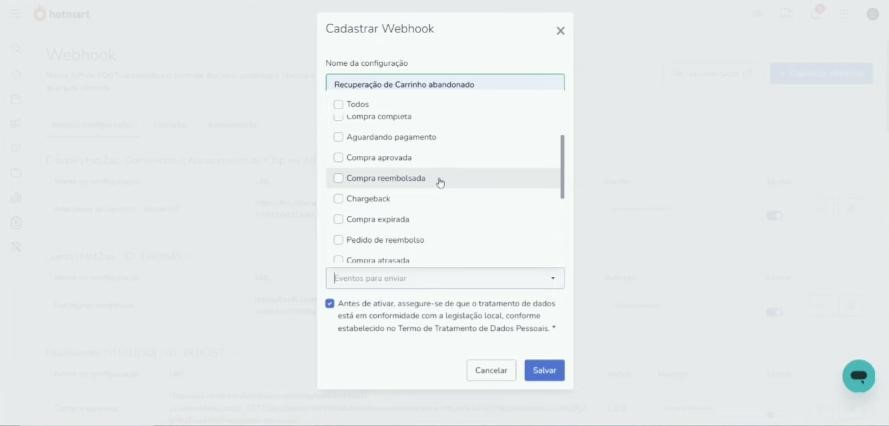Open the apps grid icon in the header
Image resolution: width=889 pixels, height=426 pixels.
[x=844, y=14]
